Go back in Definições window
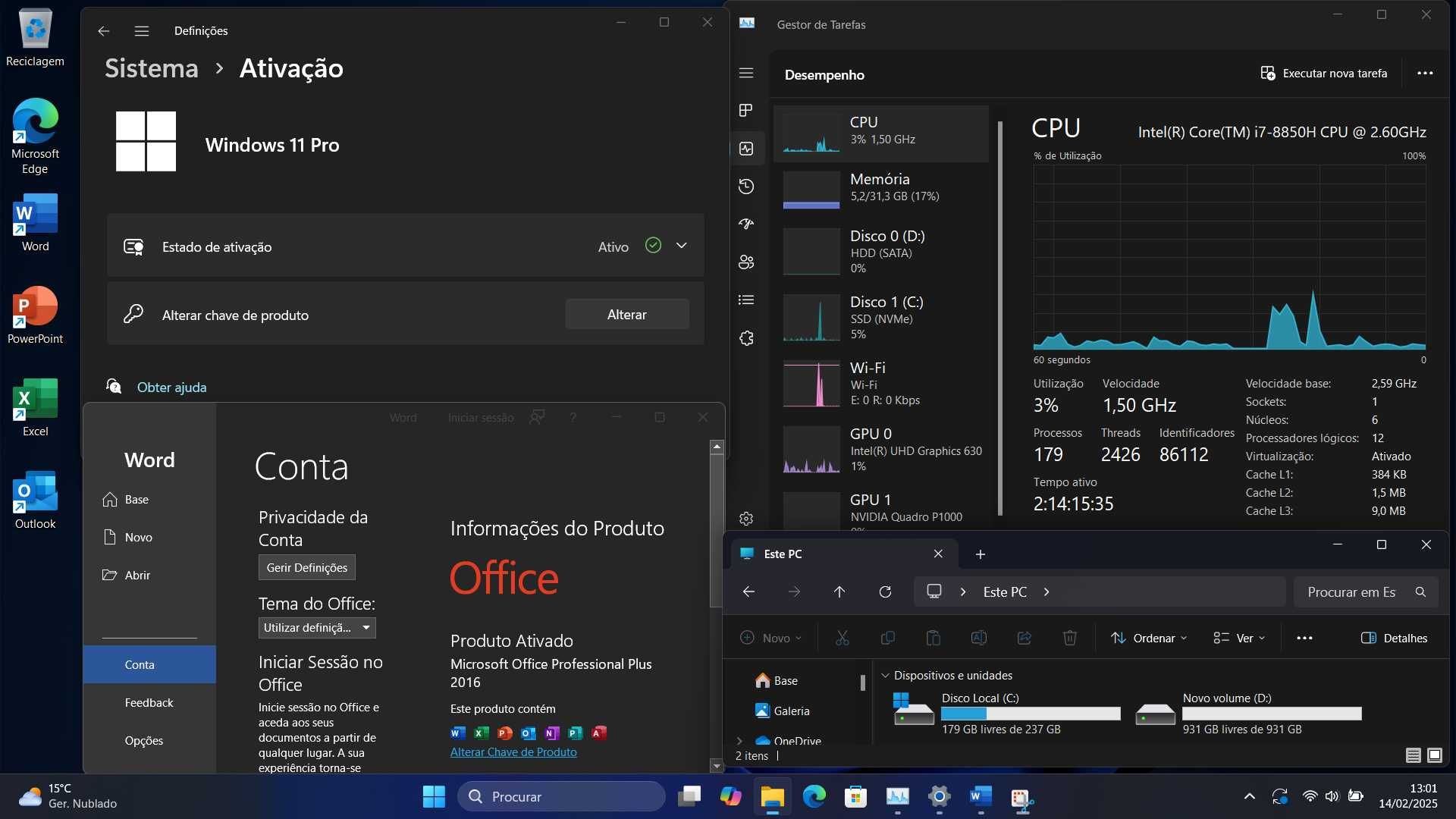 [104, 31]
